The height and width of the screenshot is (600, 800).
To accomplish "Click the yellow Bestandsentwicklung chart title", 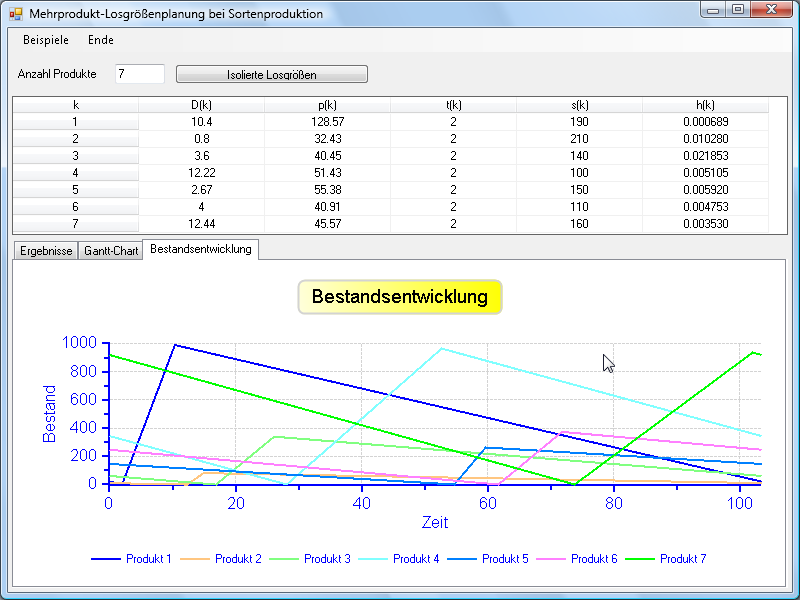I will 400,297.
